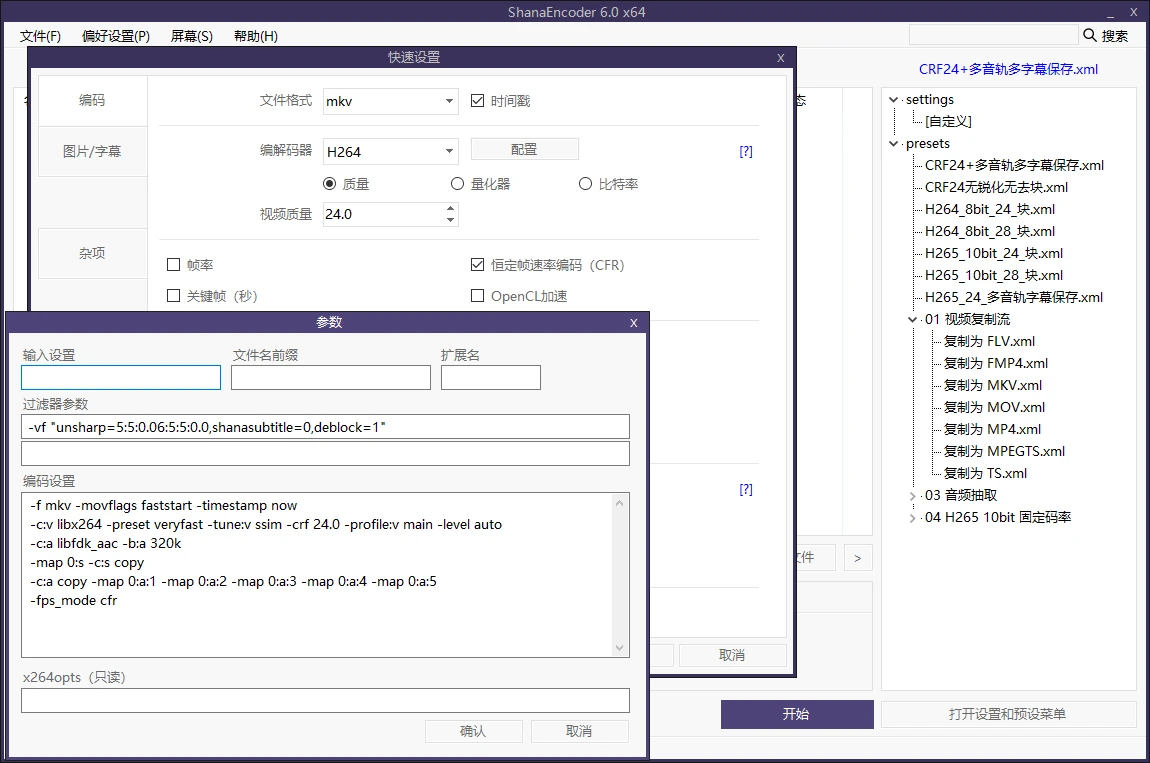Click the 开始 button
Screen dimensions: 1150x763
(796, 714)
